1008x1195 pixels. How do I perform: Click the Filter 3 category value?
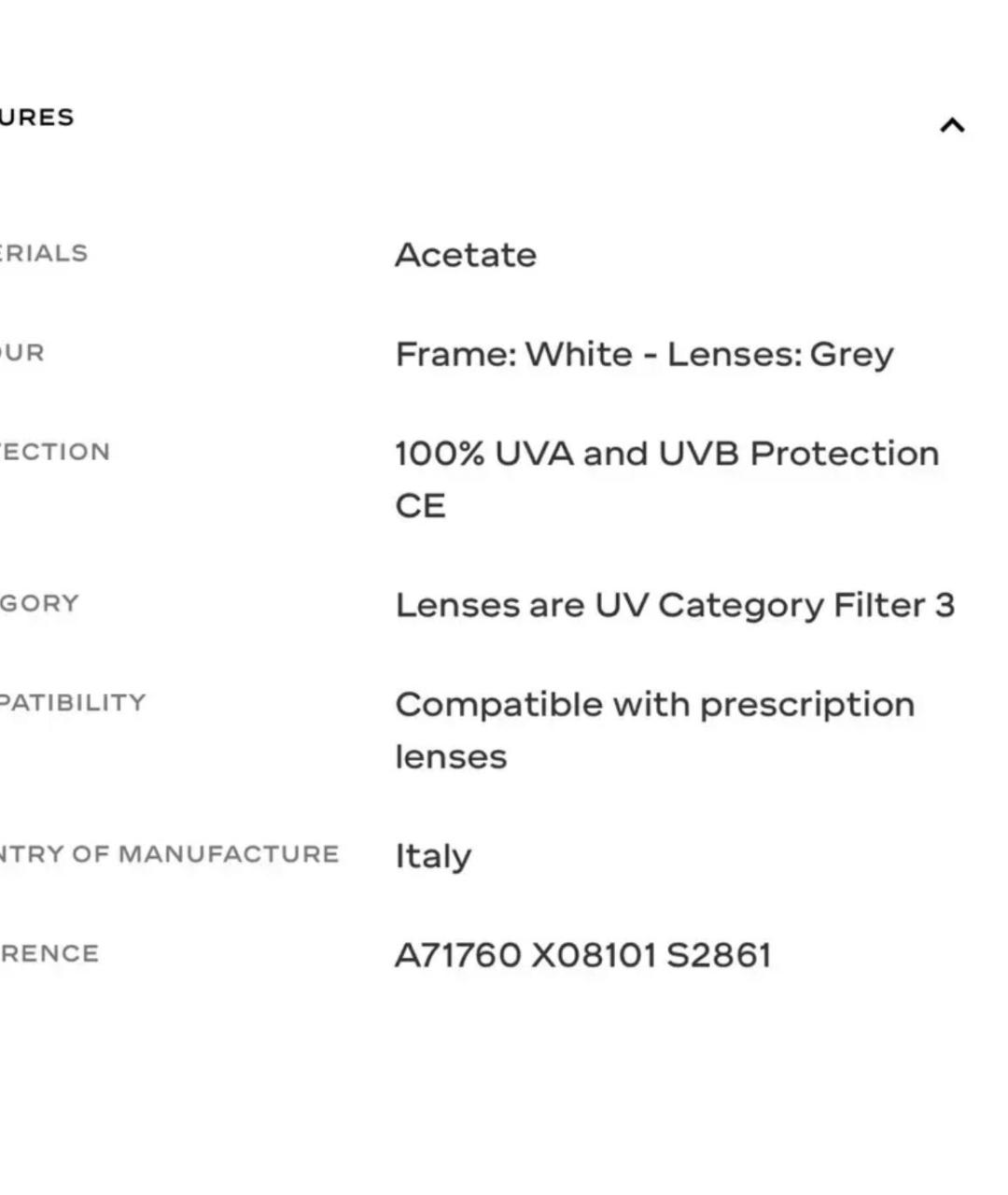click(894, 605)
